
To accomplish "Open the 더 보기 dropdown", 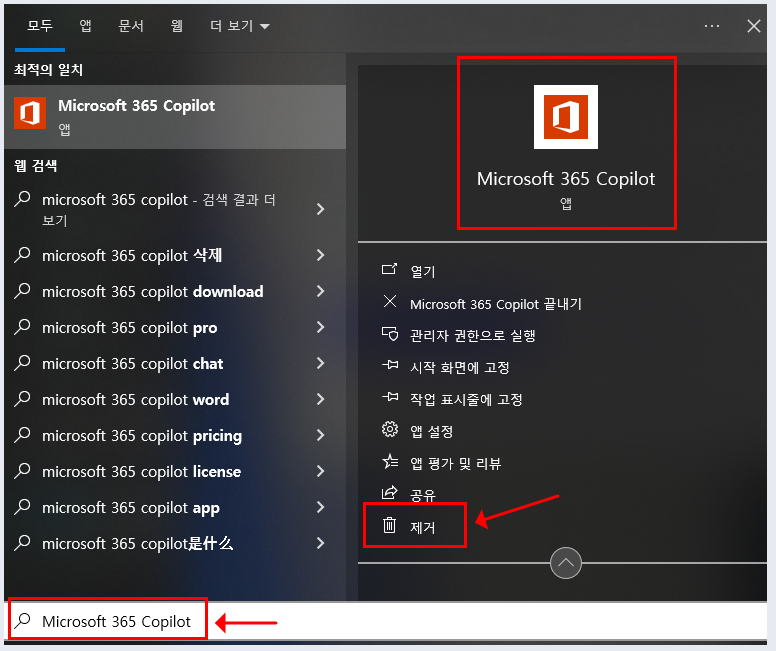I will point(240,26).
